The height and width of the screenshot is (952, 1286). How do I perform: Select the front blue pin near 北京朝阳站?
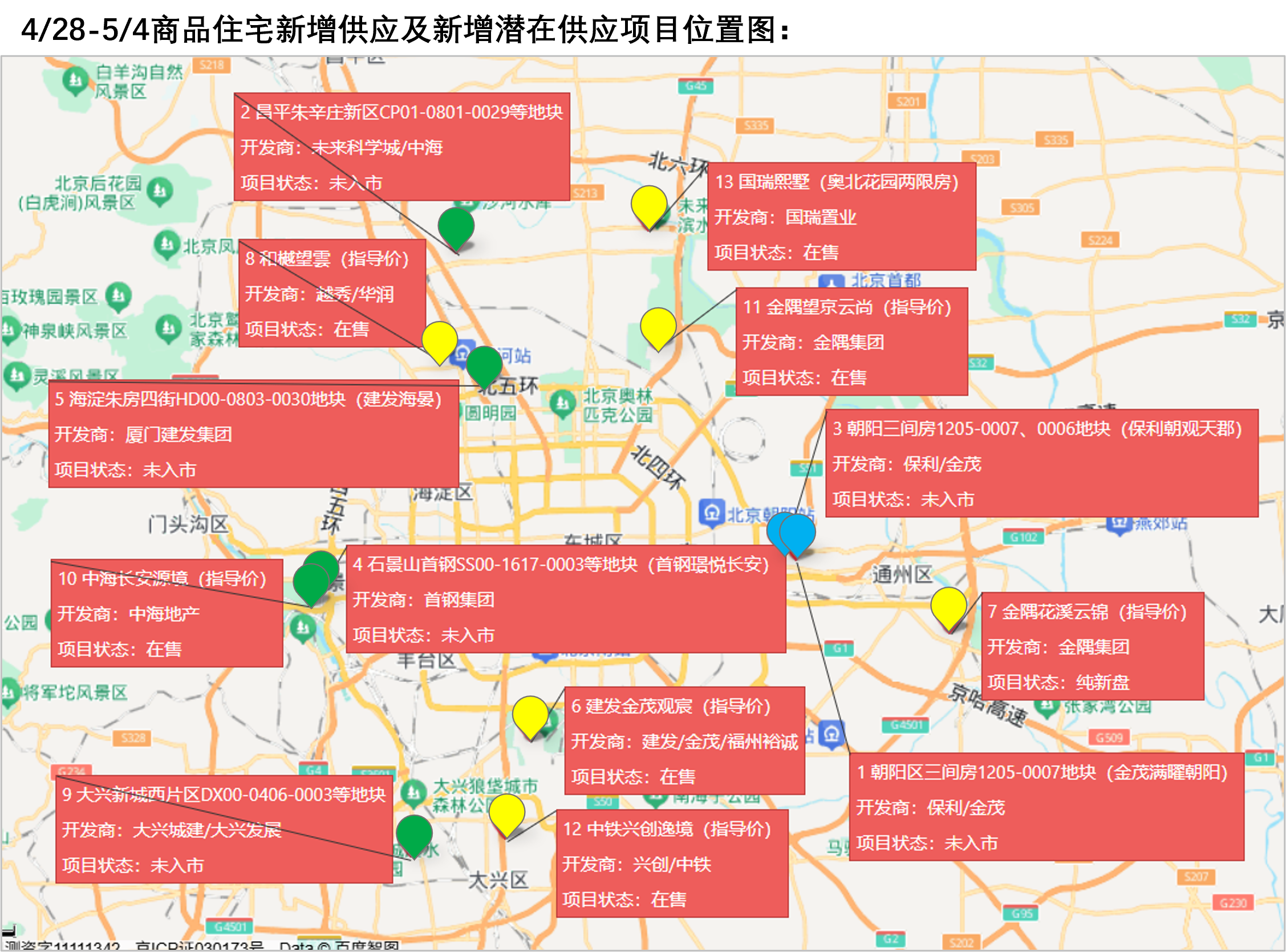[x=797, y=536]
